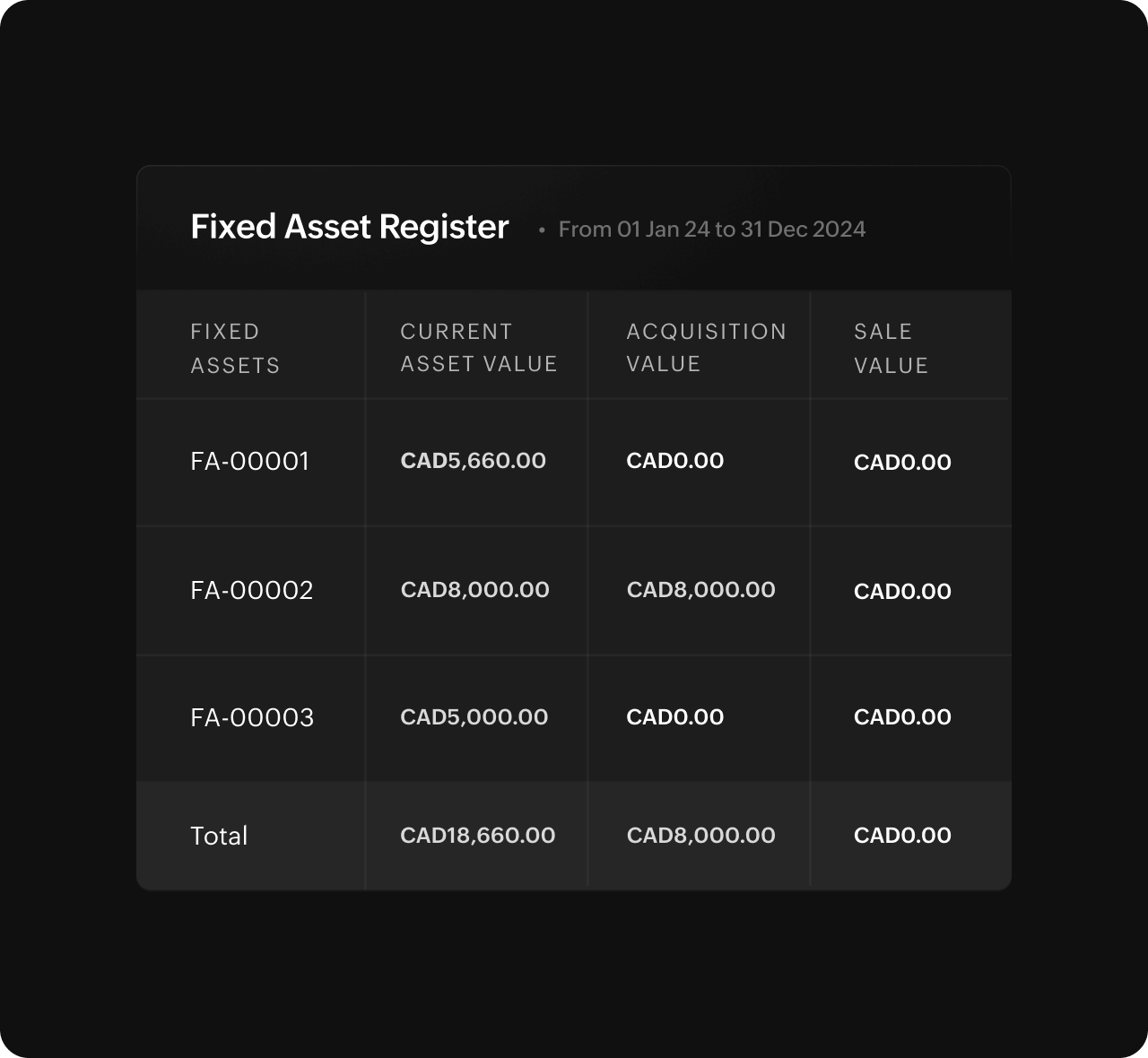Open asset FA-00002
This screenshot has width=1148, height=1058.
tap(252, 590)
